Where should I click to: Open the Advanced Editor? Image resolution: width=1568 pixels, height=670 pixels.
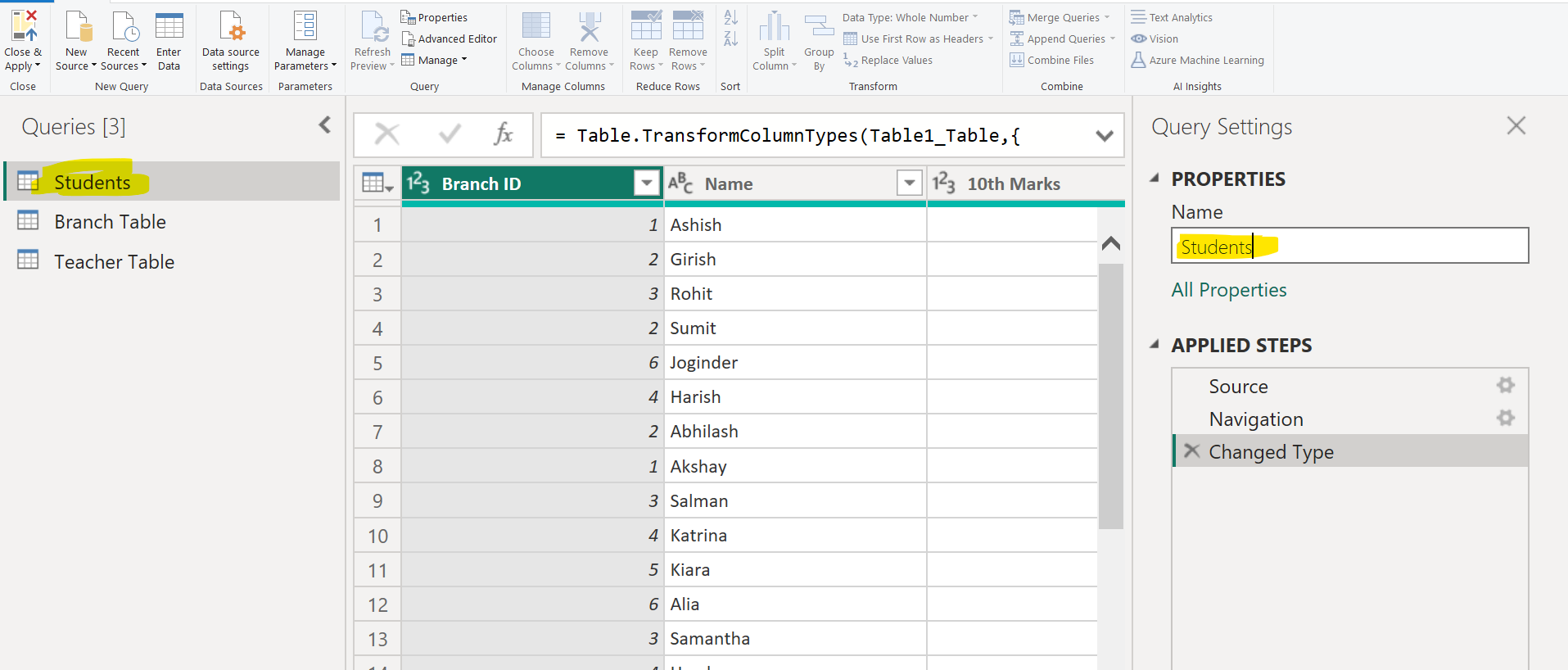450,38
